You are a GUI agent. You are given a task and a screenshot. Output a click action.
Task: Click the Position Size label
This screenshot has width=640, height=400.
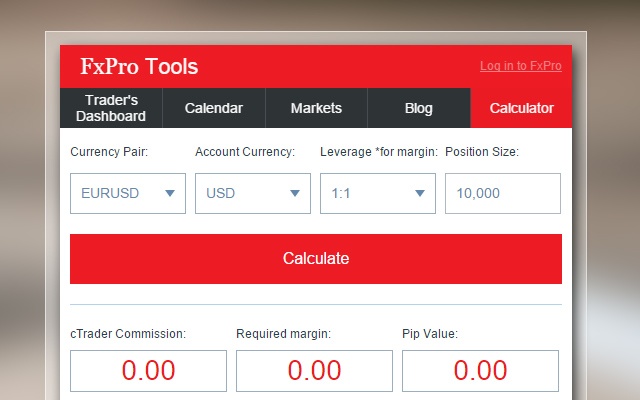[482, 152]
